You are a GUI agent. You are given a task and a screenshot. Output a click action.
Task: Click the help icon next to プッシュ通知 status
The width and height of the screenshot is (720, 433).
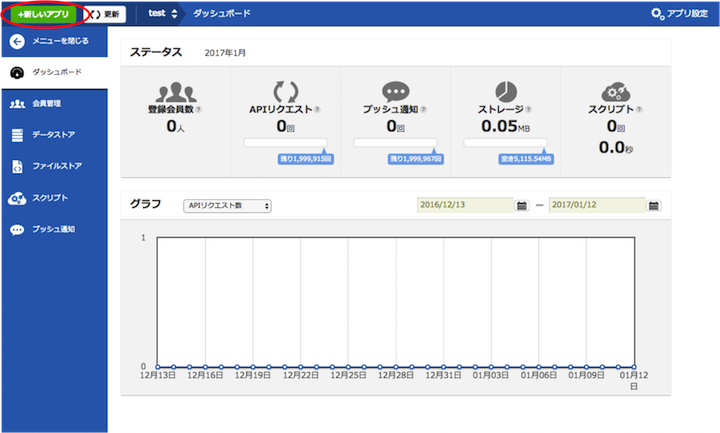423,110
